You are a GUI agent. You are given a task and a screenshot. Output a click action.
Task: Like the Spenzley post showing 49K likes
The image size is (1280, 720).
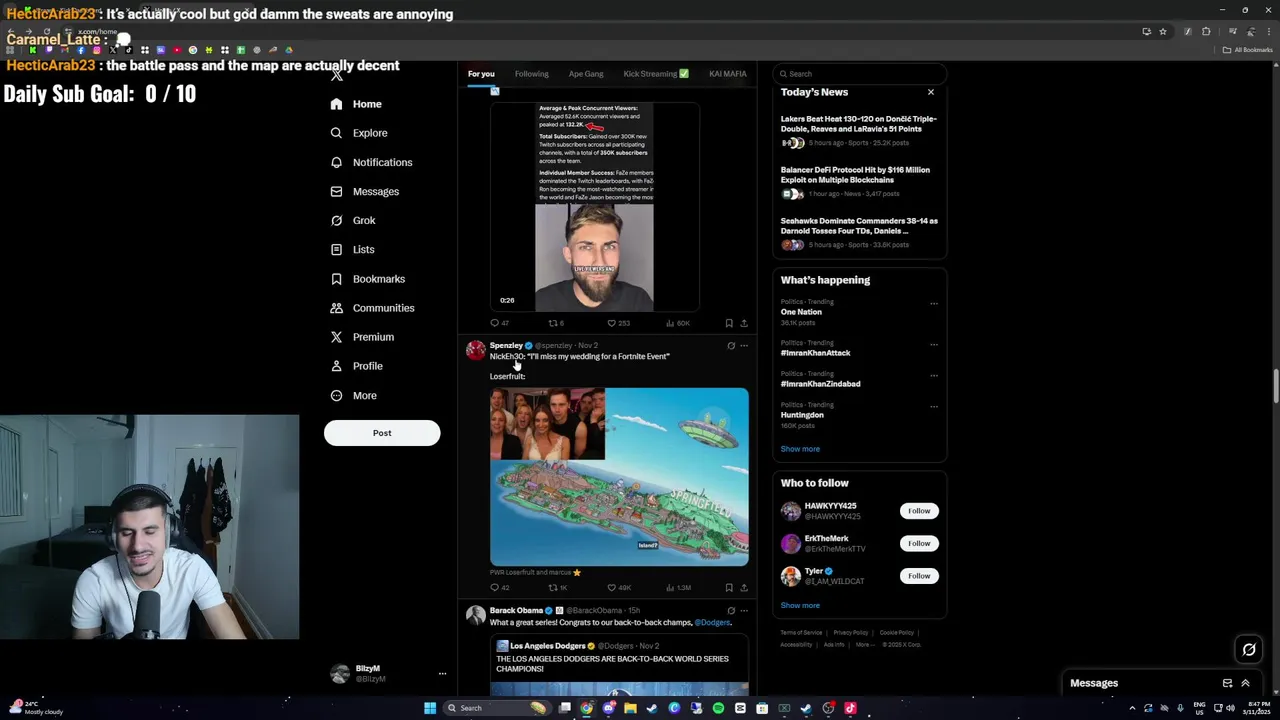[x=619, y=588]
